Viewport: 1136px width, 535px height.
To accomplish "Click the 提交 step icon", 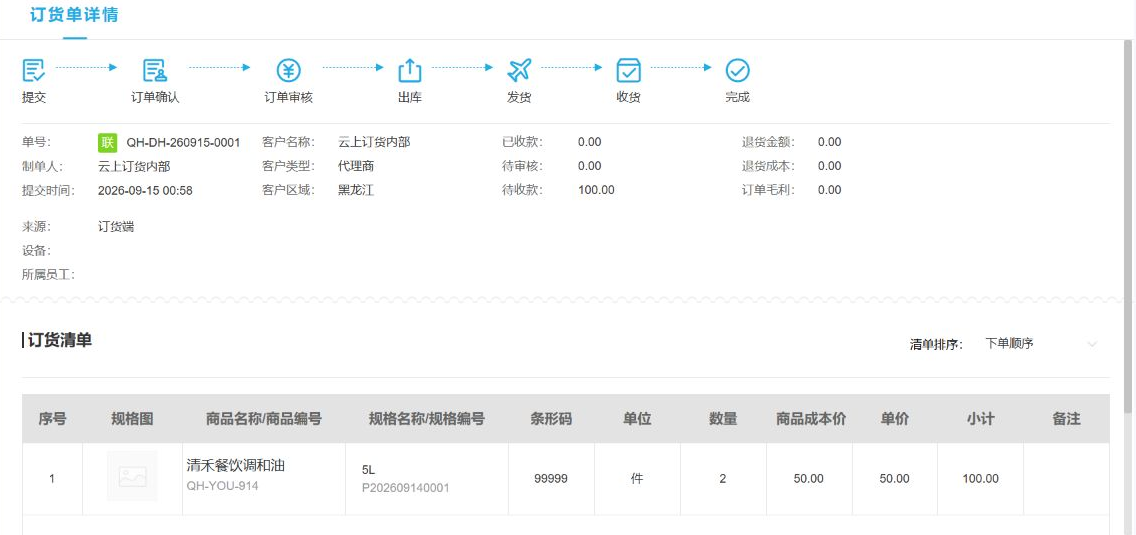I will pyautogui.click(x=34, y=70).
